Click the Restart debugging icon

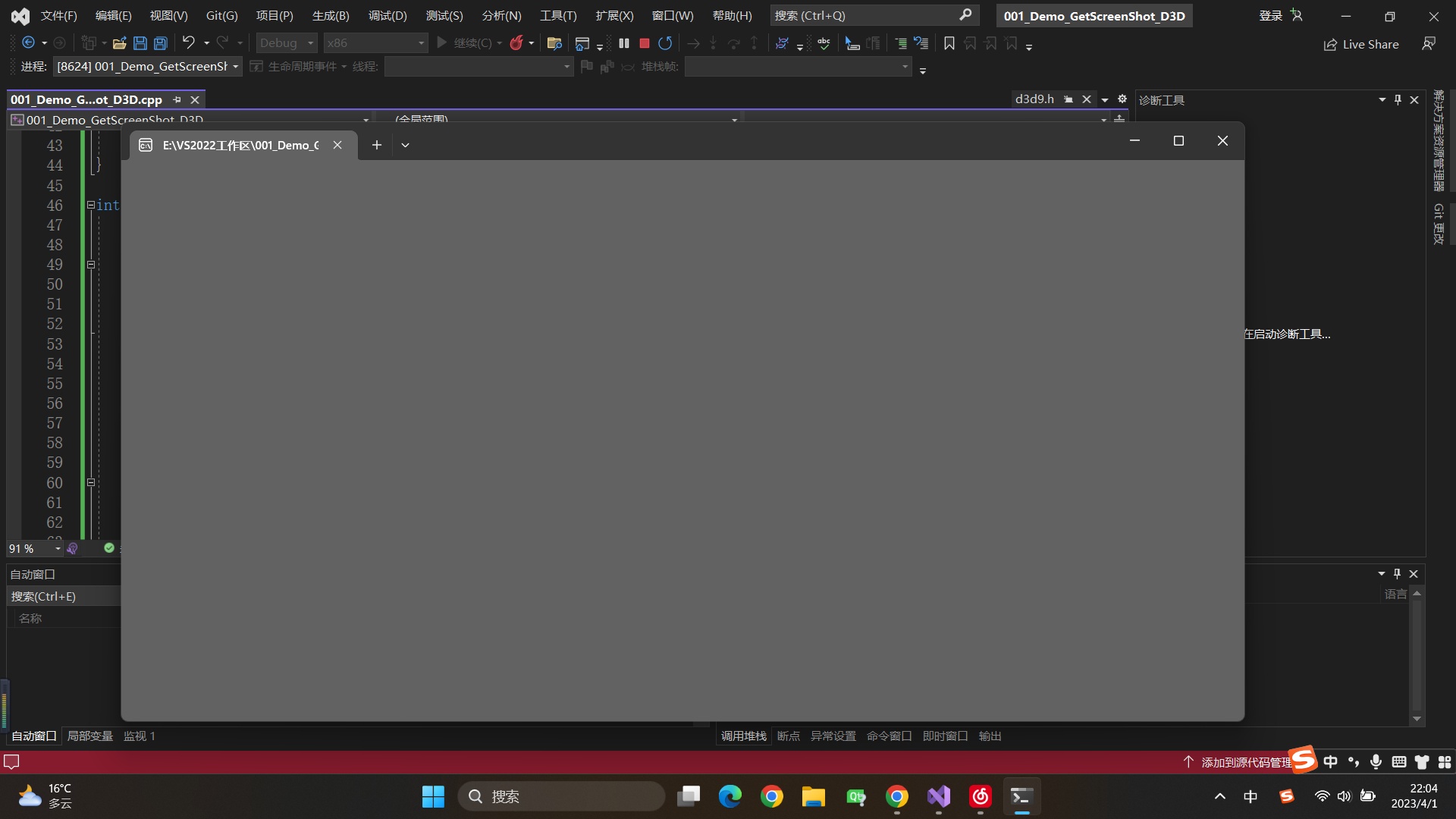(665, 43)
